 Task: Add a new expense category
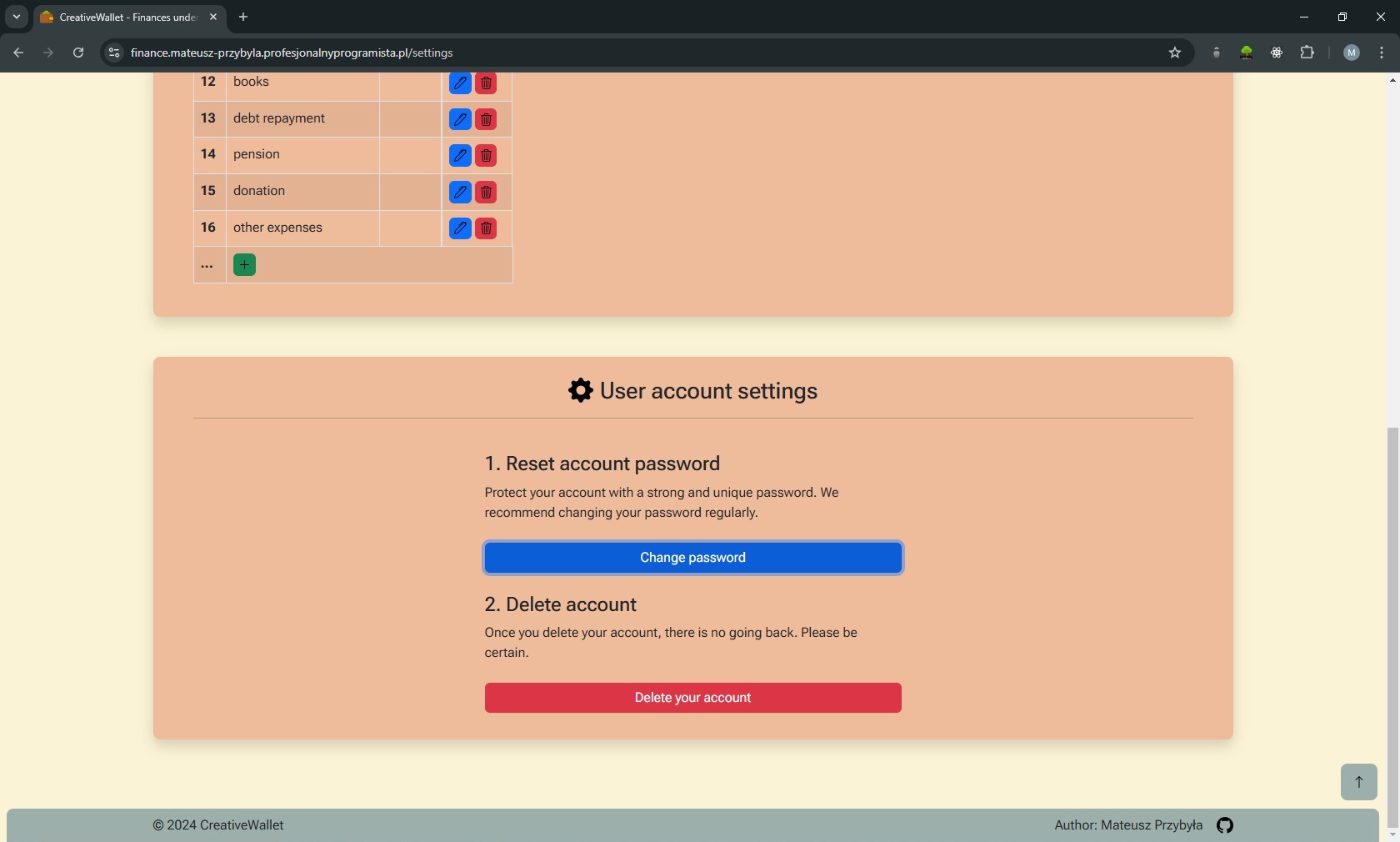tap(244, 265)
